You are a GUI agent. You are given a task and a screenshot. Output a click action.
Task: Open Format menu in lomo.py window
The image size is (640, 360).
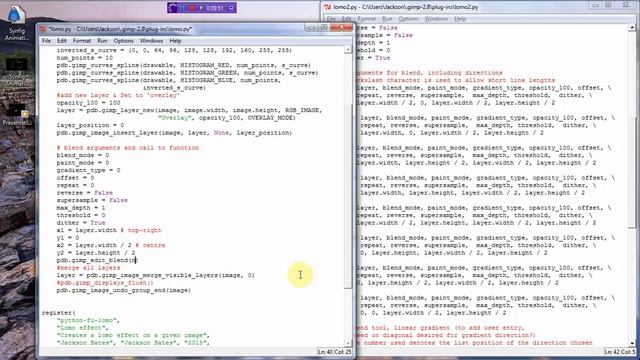click(x=82, y=41)
